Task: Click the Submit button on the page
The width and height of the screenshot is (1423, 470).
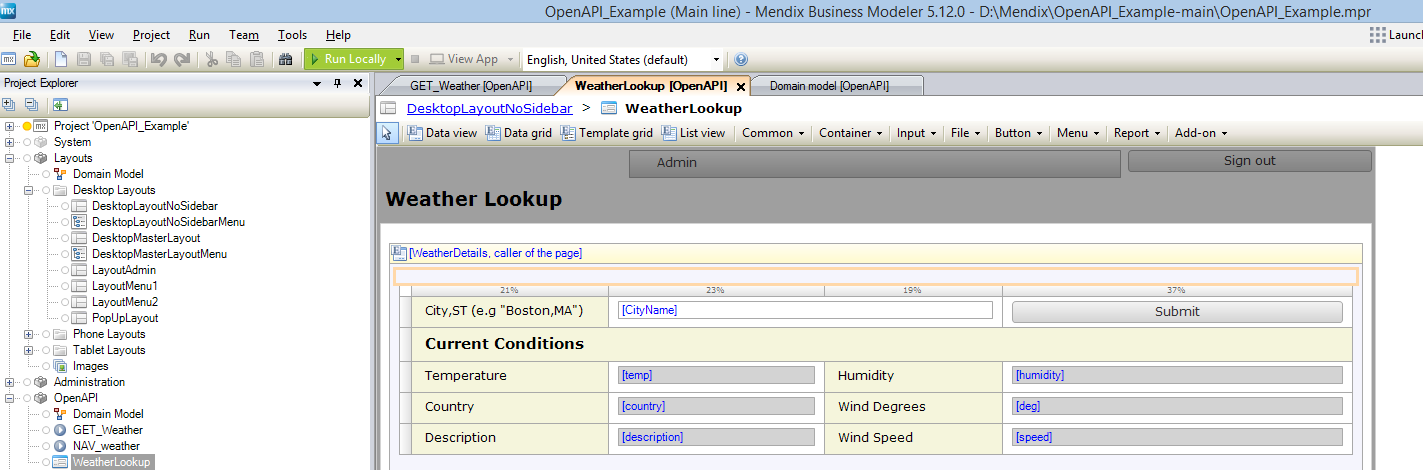Action: pyautogui.click(x=1177, y=311)
